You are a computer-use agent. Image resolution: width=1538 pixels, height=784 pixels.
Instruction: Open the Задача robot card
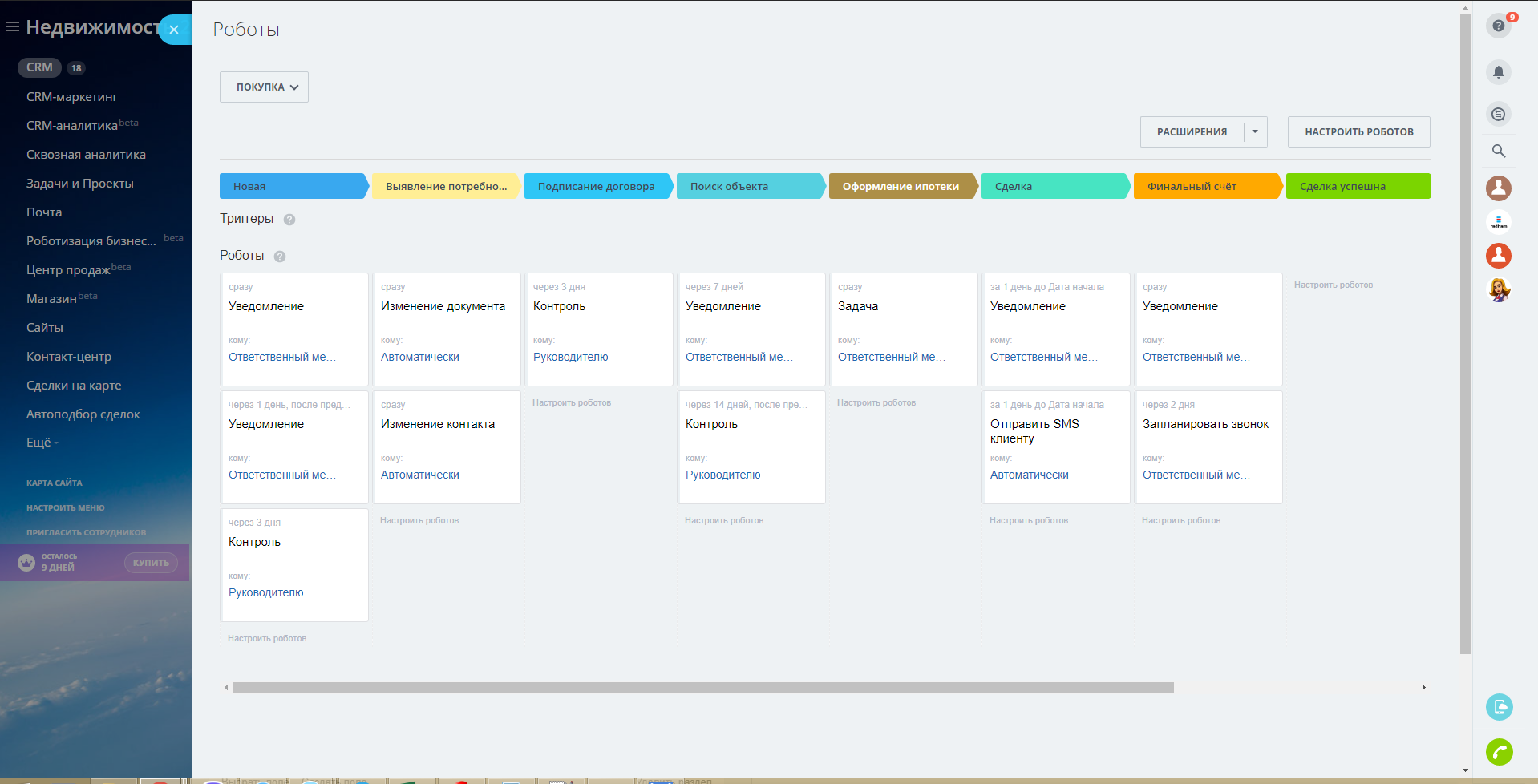904,329
